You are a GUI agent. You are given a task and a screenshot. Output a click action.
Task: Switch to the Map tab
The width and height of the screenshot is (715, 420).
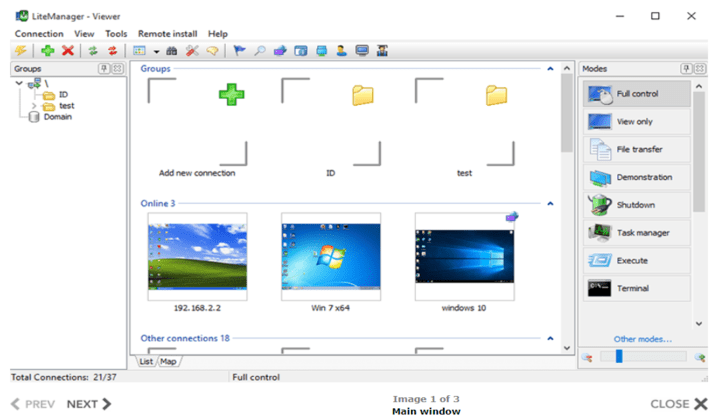tap(168, 362)
